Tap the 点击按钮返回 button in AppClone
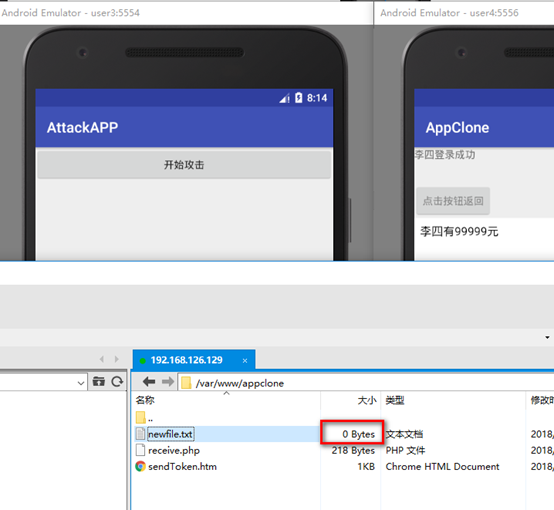 pos(453,201)
